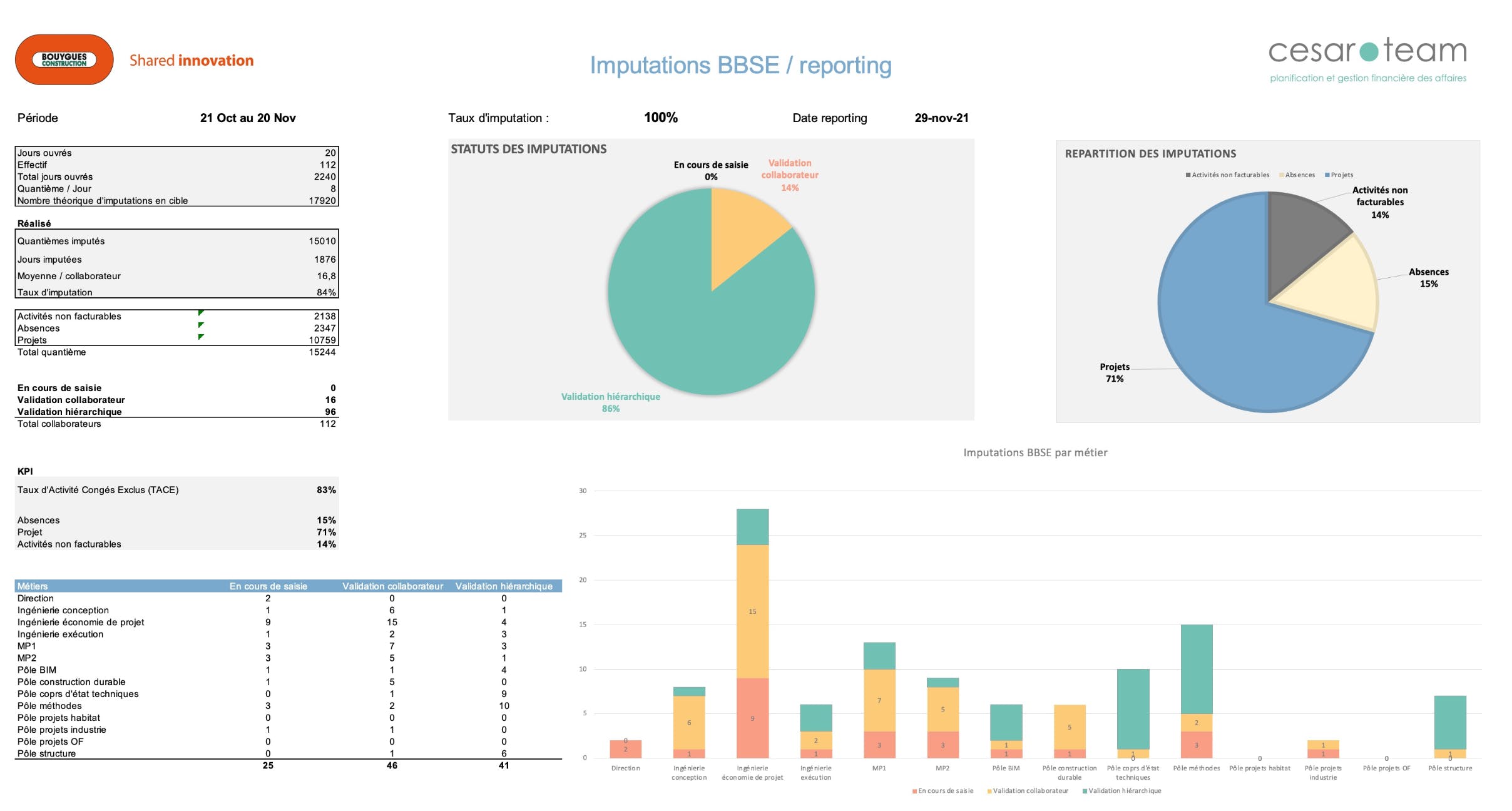The height and width of the screenshot is (811, 1512).
Task: Click green indicator in Absences row
Action: [201, 325]
